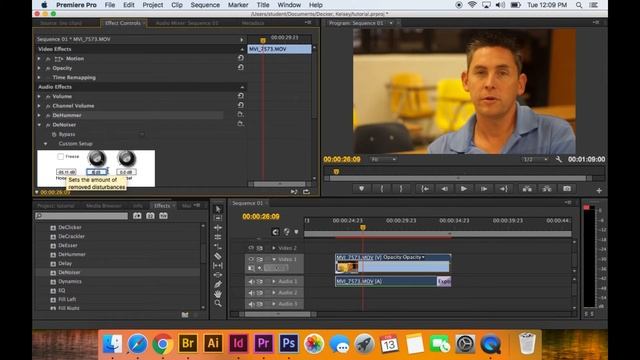This screenshot has height=360, width=640.
Task: Open the Program monitor settings wrench
Action: (x=559, y=159)
